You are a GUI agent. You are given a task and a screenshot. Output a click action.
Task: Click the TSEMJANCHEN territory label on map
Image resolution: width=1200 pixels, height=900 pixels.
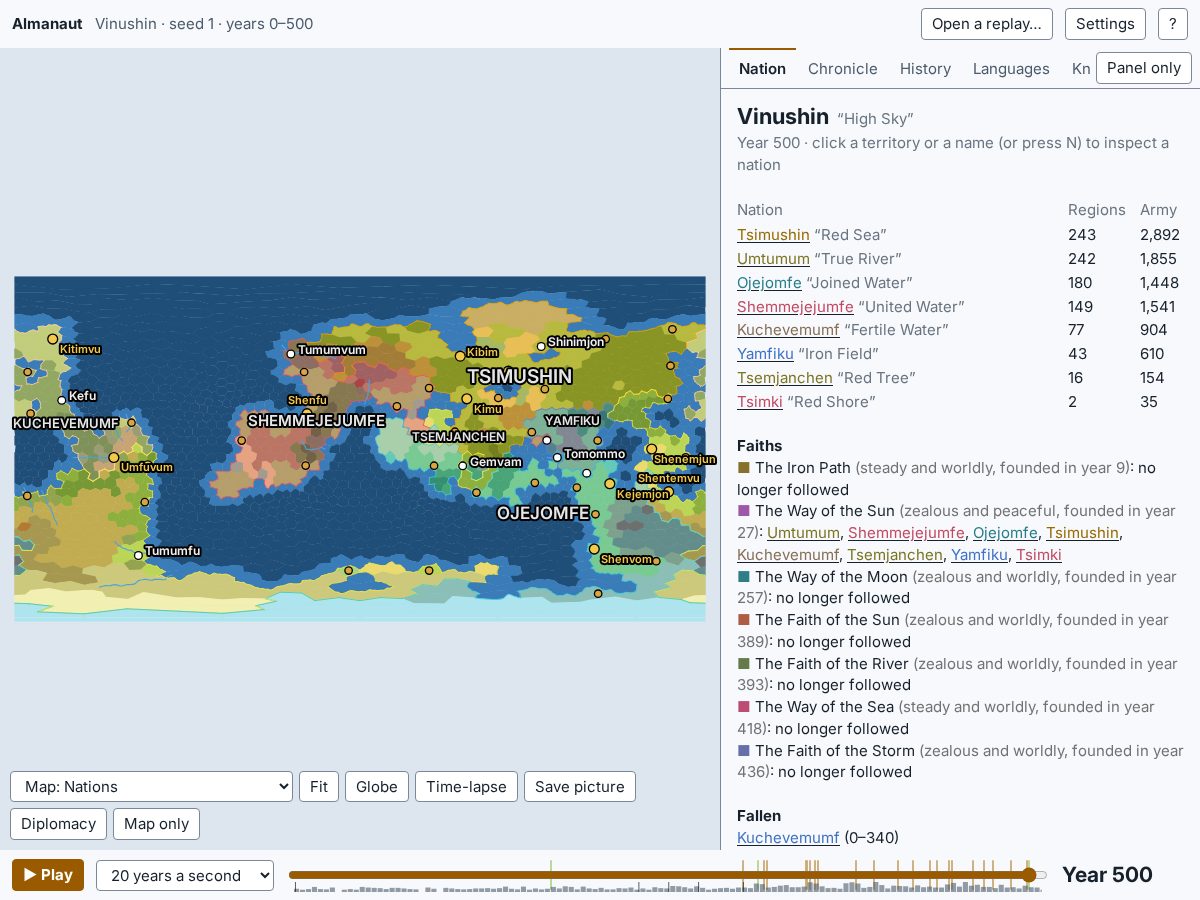coord(459,437)
